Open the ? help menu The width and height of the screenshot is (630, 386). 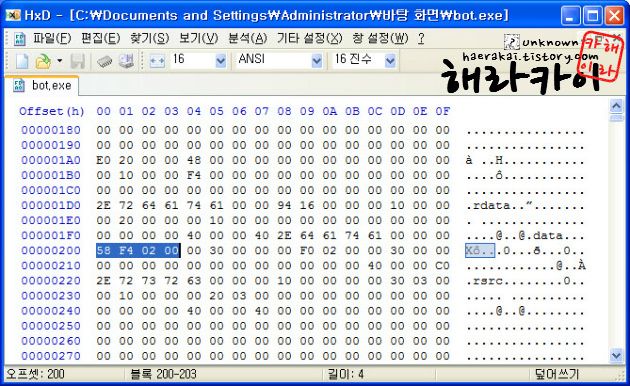pyautogui.click(x=421, y=39)
